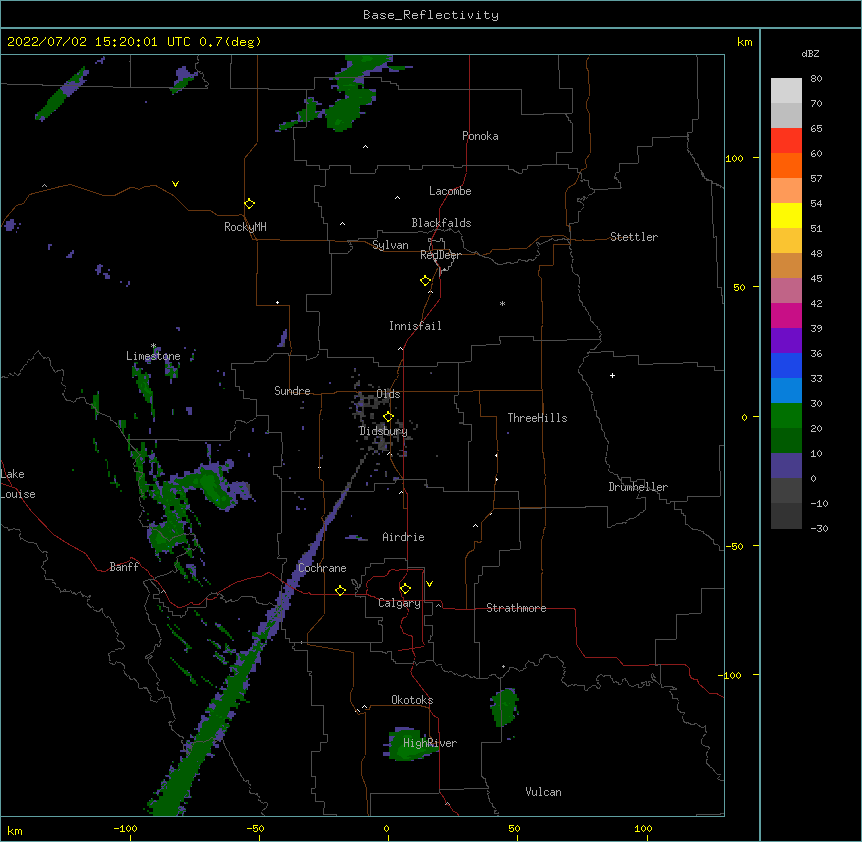Click the white asterisk marker east of Innisfail
862x842 pixels.
tap(502, 303)
